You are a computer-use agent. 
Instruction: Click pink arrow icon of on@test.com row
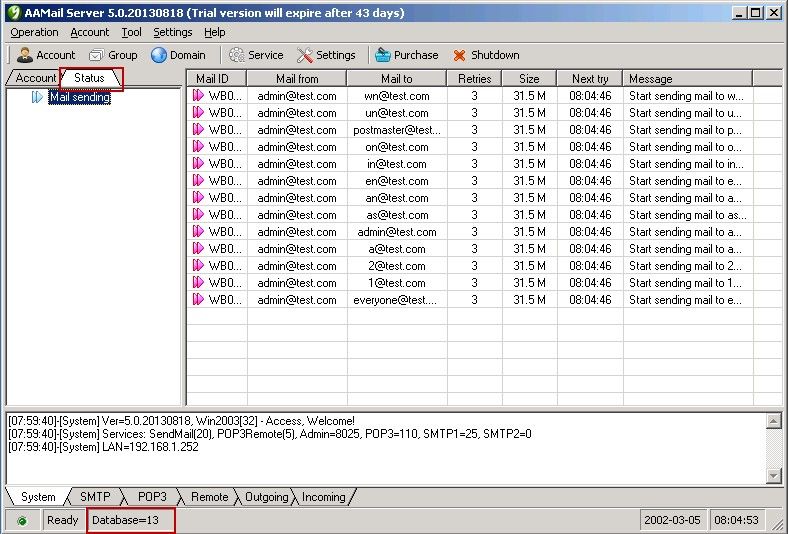click(198, 147)
